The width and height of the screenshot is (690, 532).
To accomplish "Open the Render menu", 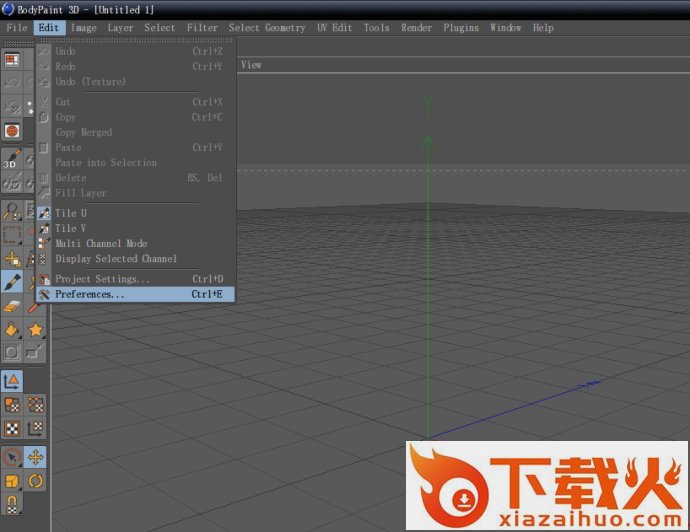I will click(416, 28).
